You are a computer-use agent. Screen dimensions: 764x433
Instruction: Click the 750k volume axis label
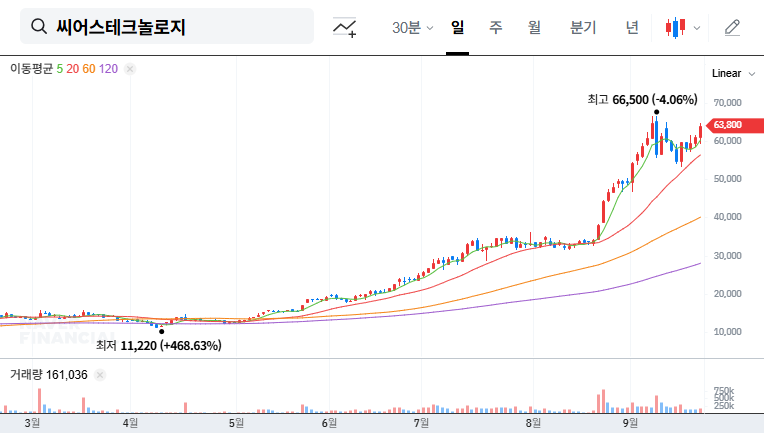coord(724,391)
